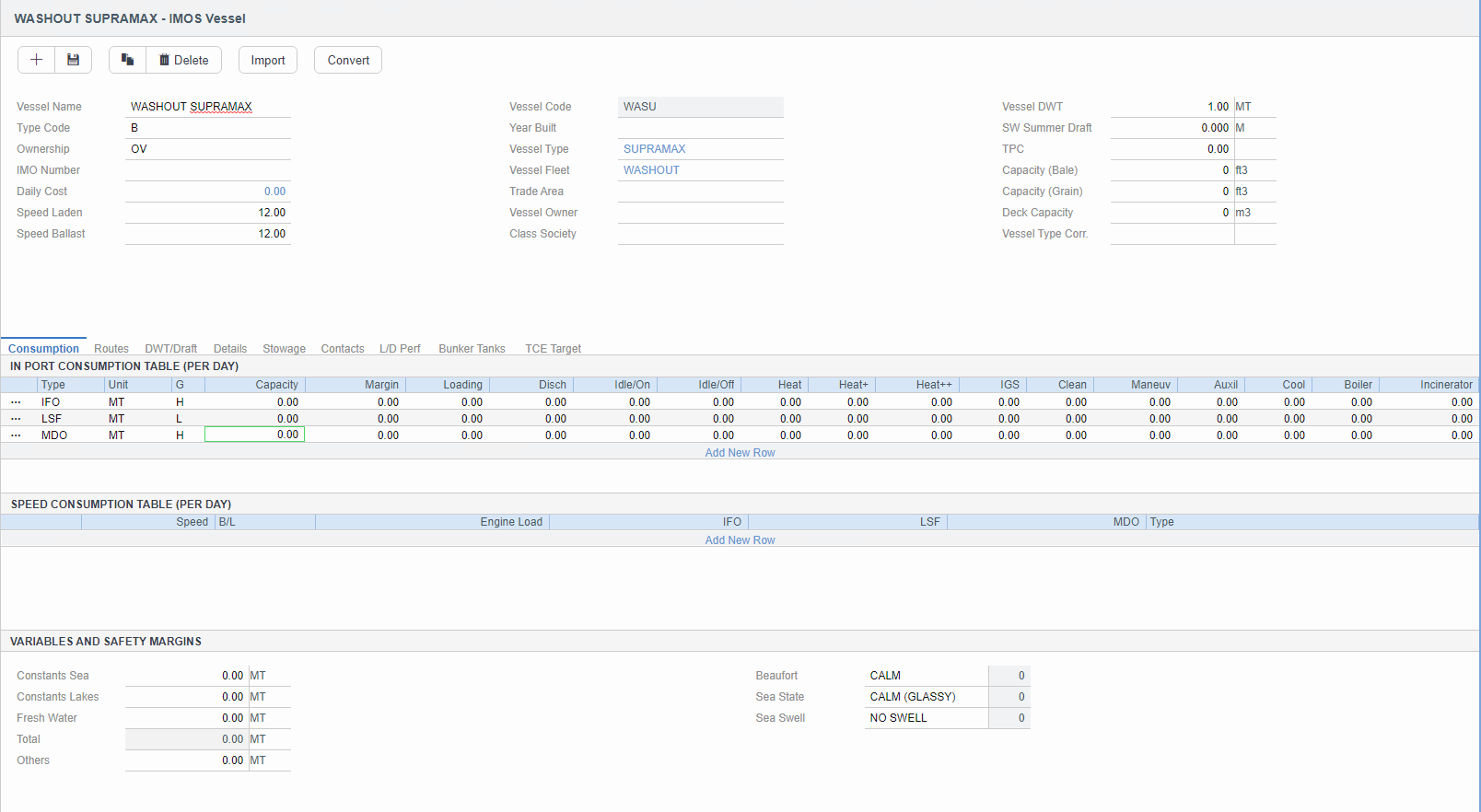
Task: Switch to the Routes tab
Action: [x=111, y=349]
